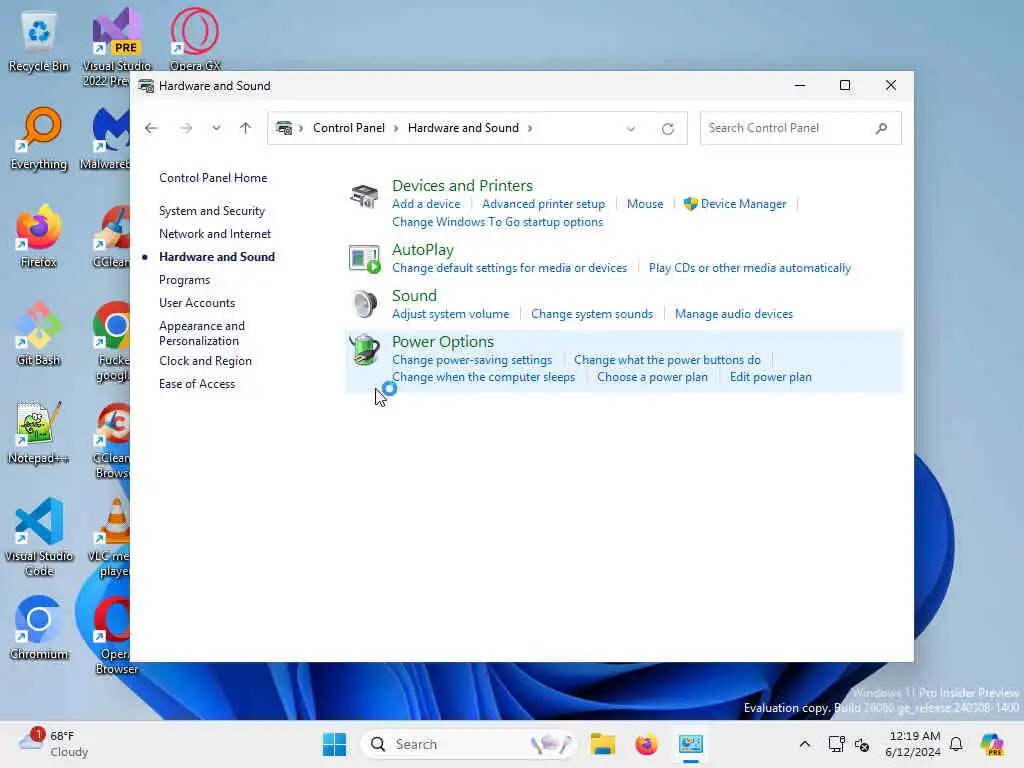Viewport: 1024px width, 768px height.
Task: Go back using the back arrow
Action: 151,128
